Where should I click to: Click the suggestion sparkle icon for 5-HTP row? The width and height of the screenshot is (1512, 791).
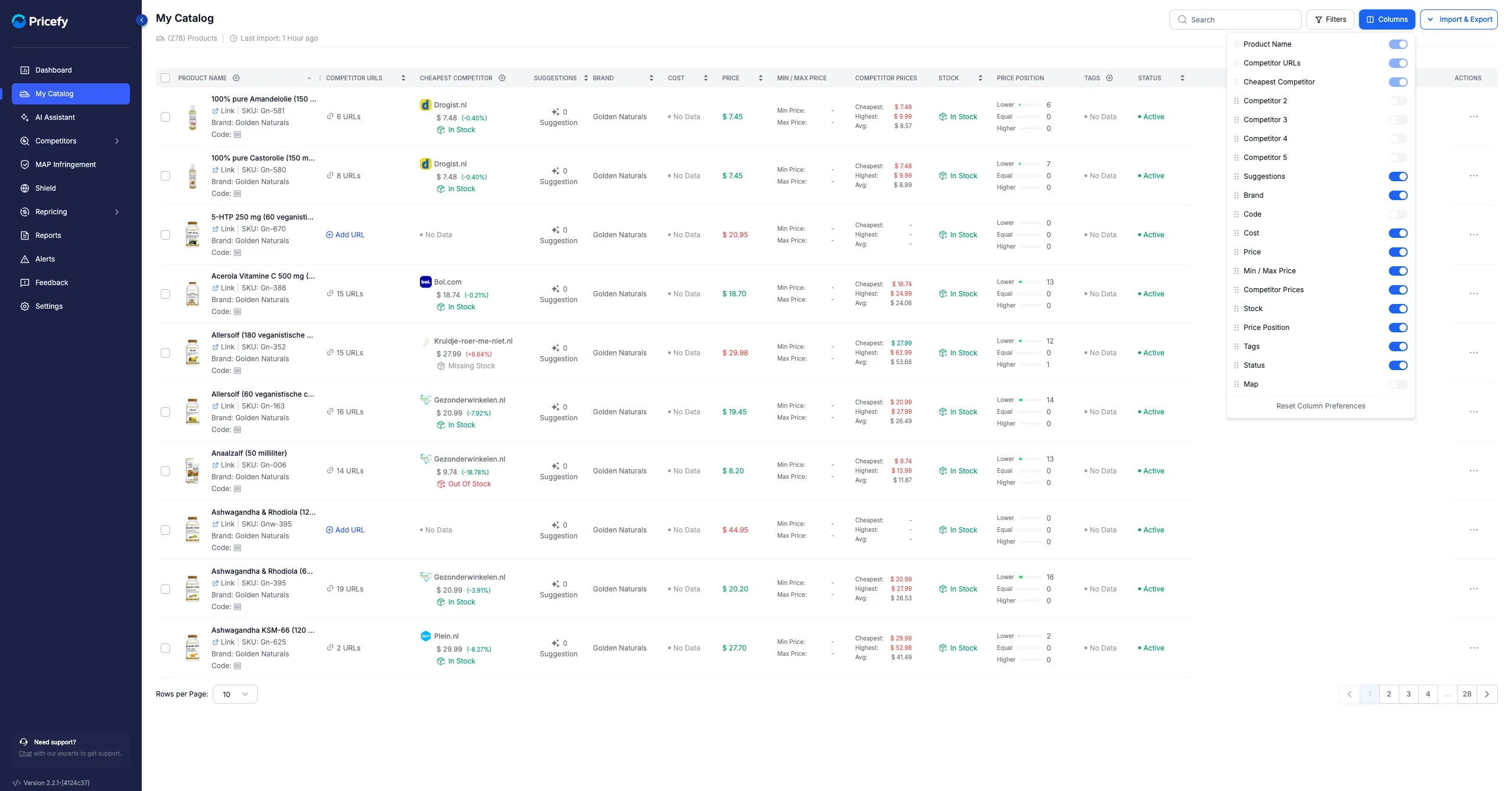(555, 230)
